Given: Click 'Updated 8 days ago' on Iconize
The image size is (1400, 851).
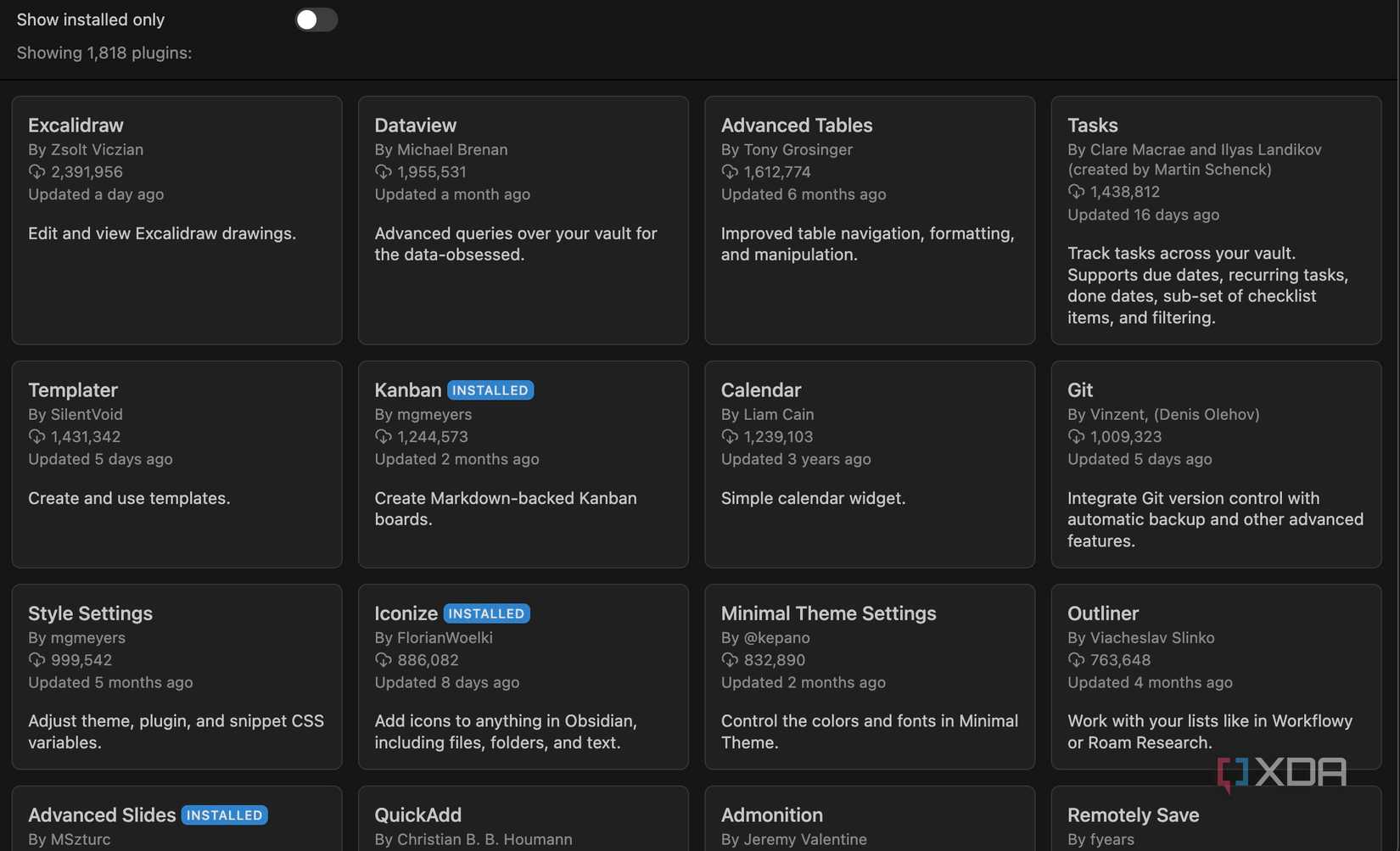Looking at the screenshot, I should coord(447,682).
